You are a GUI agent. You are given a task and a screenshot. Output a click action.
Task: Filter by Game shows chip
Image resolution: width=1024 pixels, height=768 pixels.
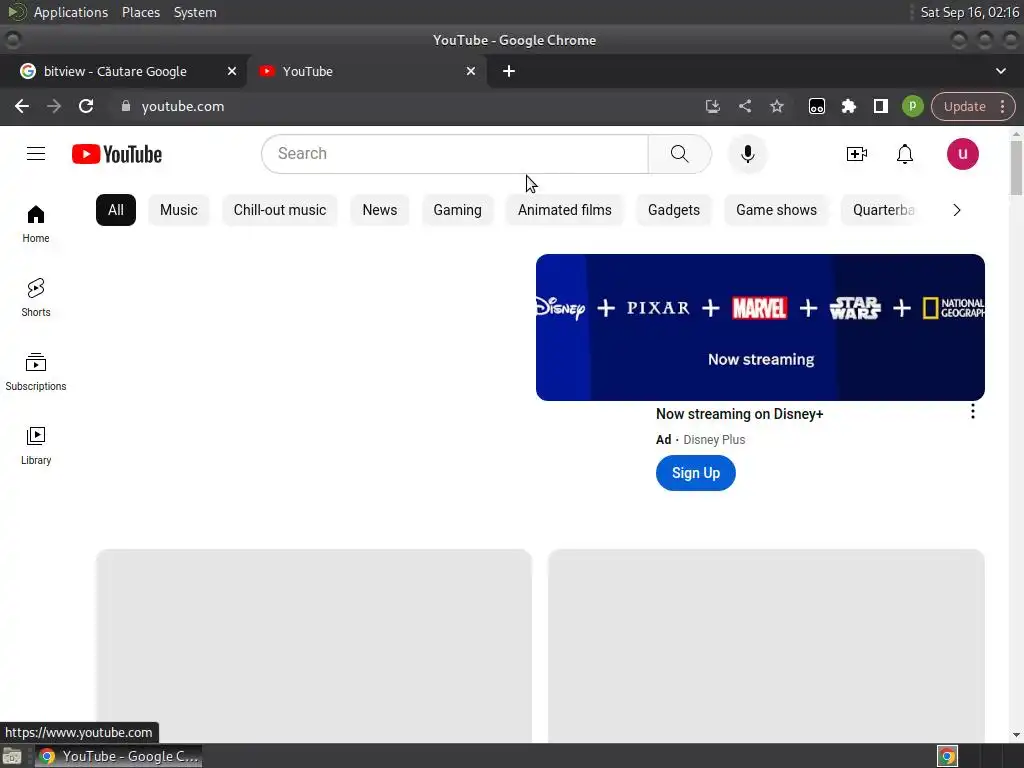(x=776, y=210)
